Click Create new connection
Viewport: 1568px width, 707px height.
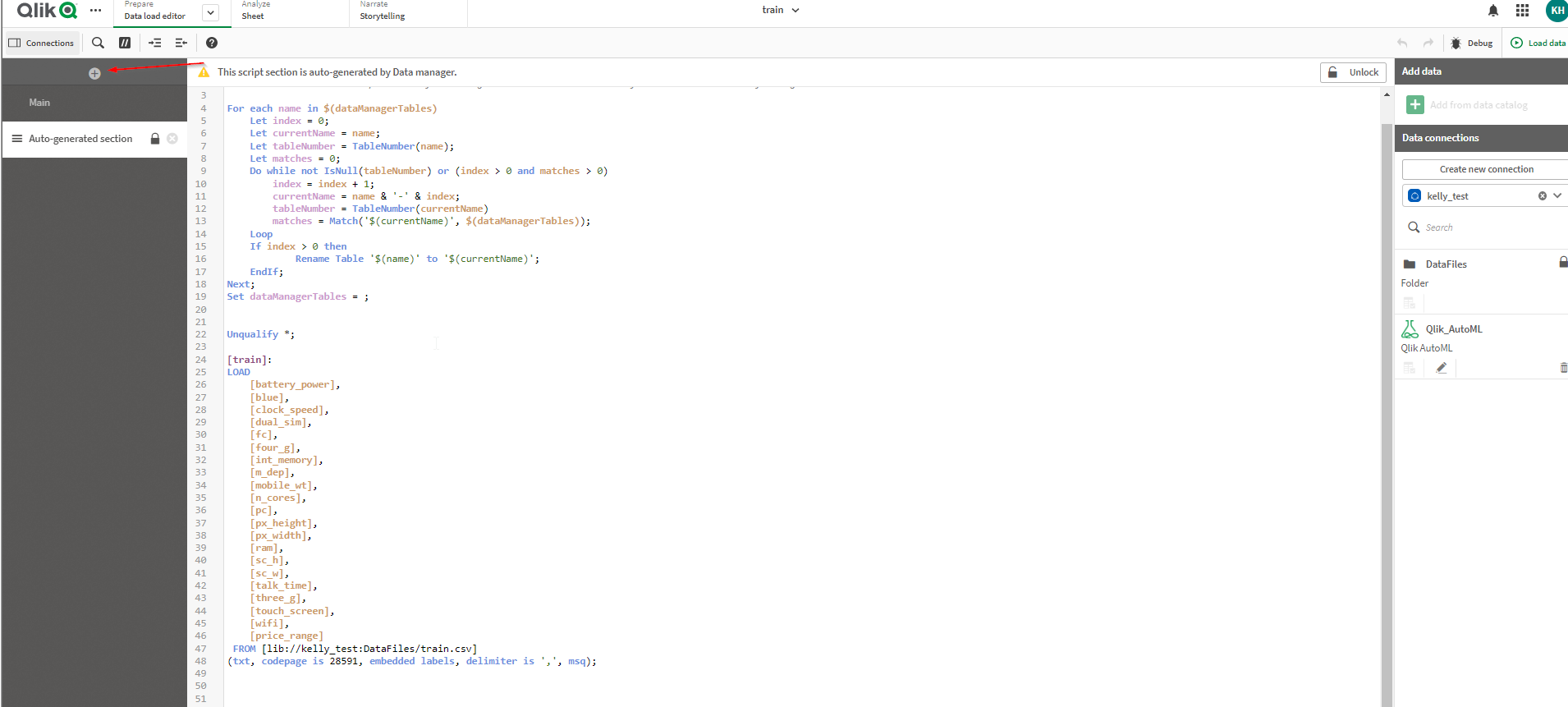tap(1486, 169)
